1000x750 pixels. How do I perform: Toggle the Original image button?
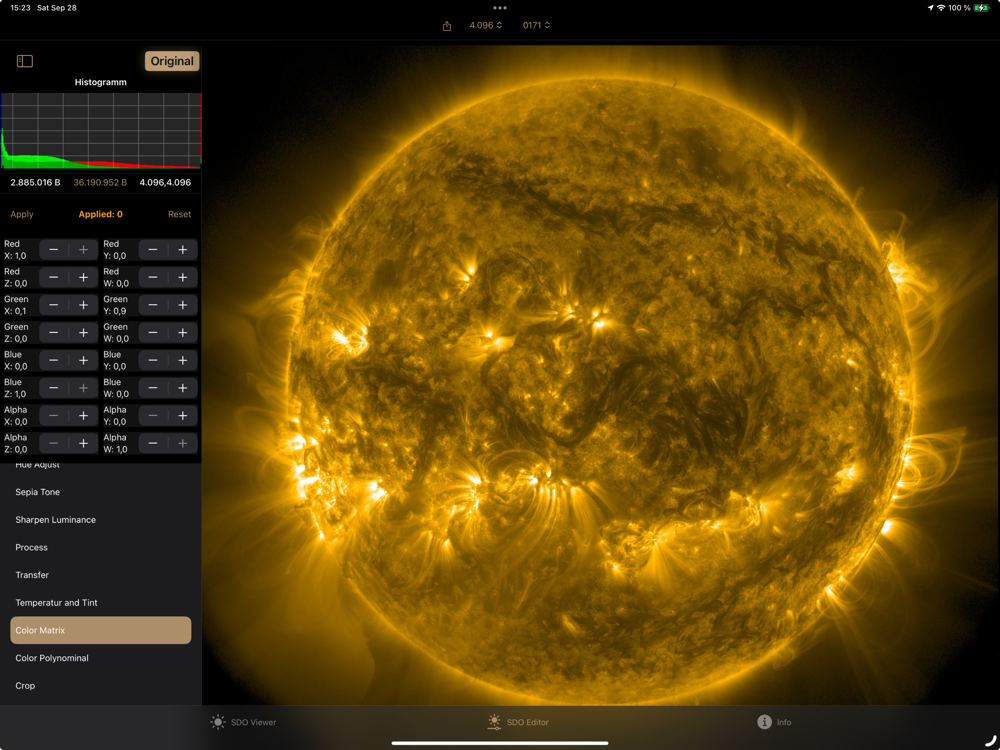click(172, 61)
